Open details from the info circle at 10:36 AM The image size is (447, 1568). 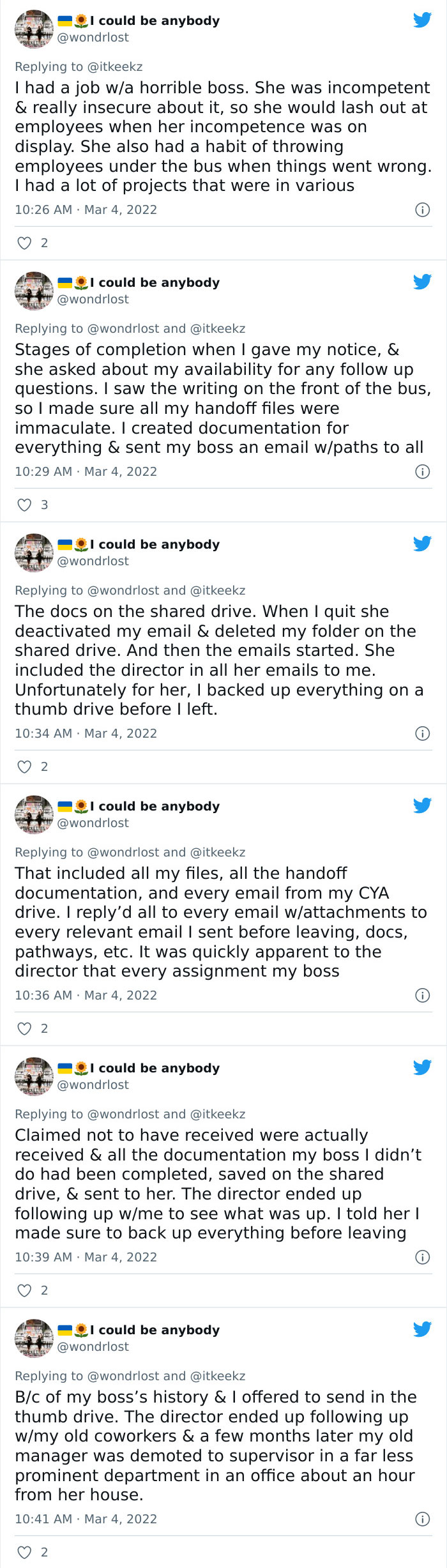pos(423,995)
